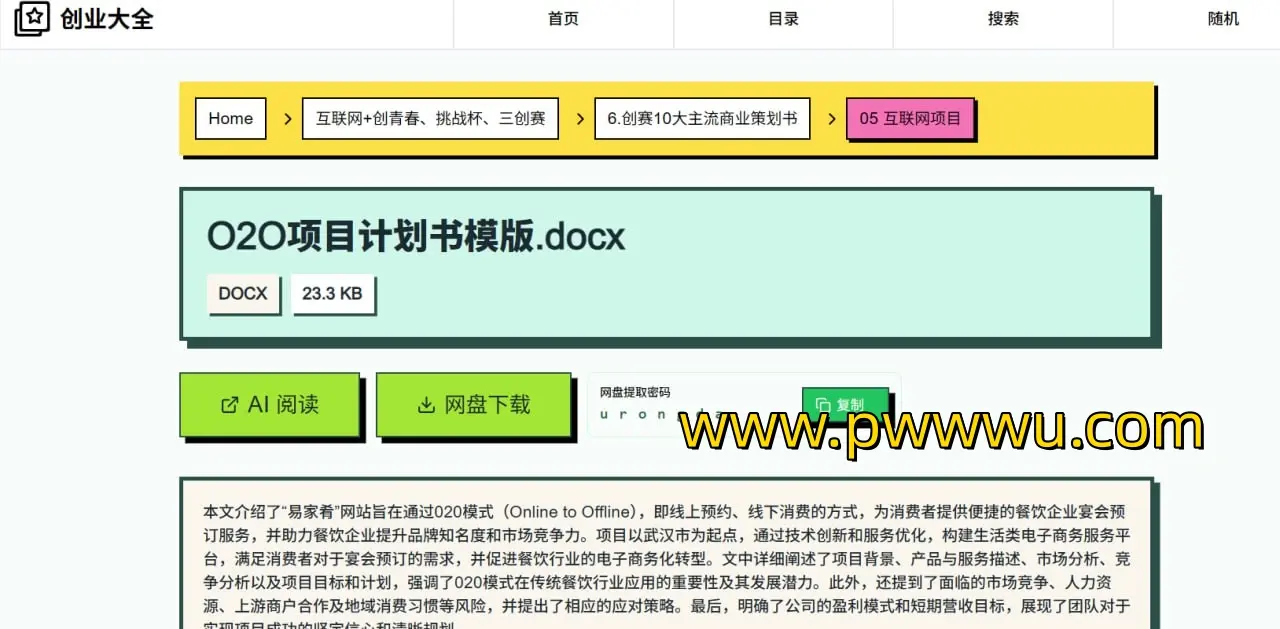Image resolution: width=1280 pixels, height=629 pixels.
Task: Click the 网盘提取密码 code text
Action: pos(640,414)
